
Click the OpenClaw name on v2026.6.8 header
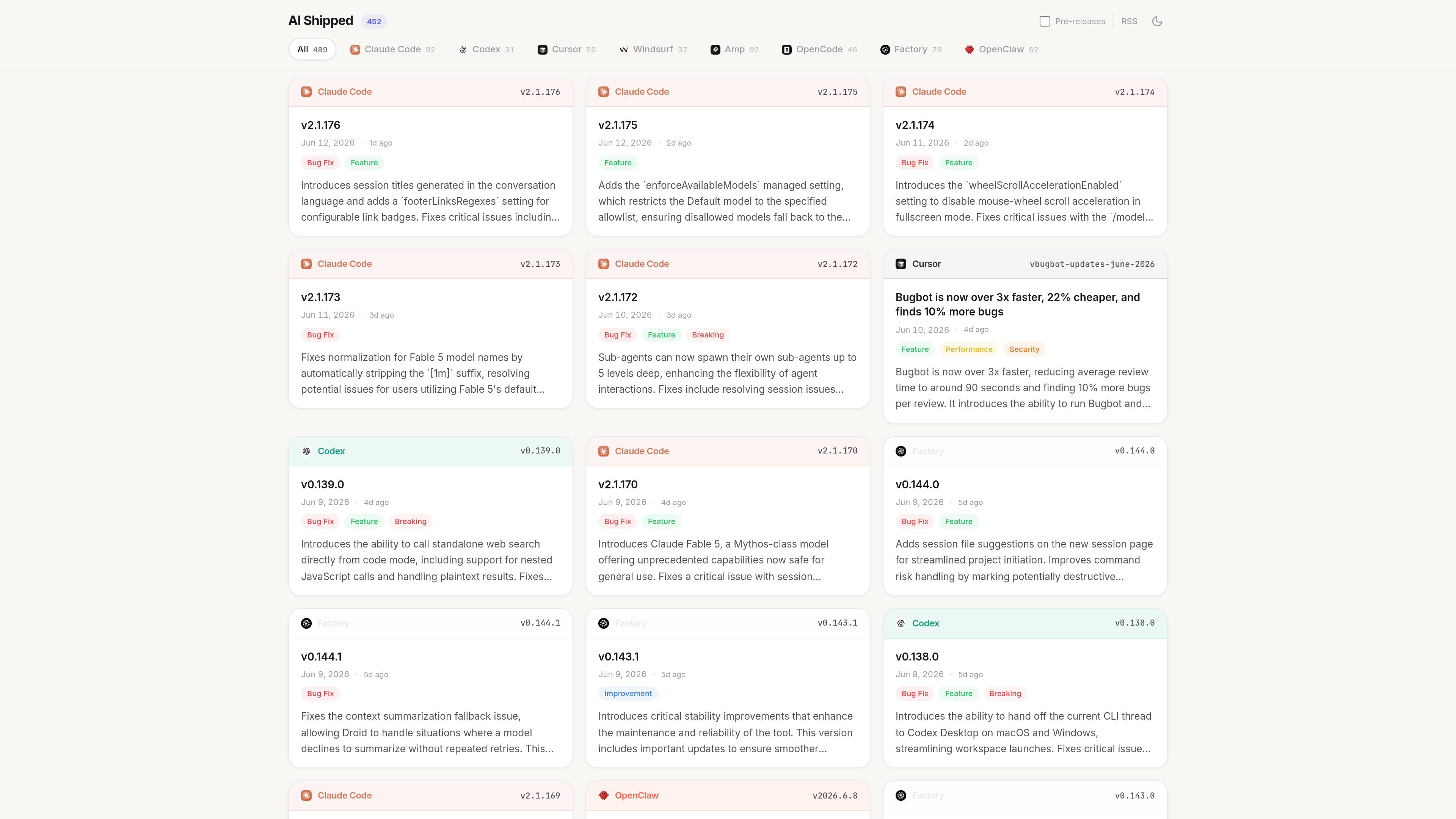pos(637,795)
